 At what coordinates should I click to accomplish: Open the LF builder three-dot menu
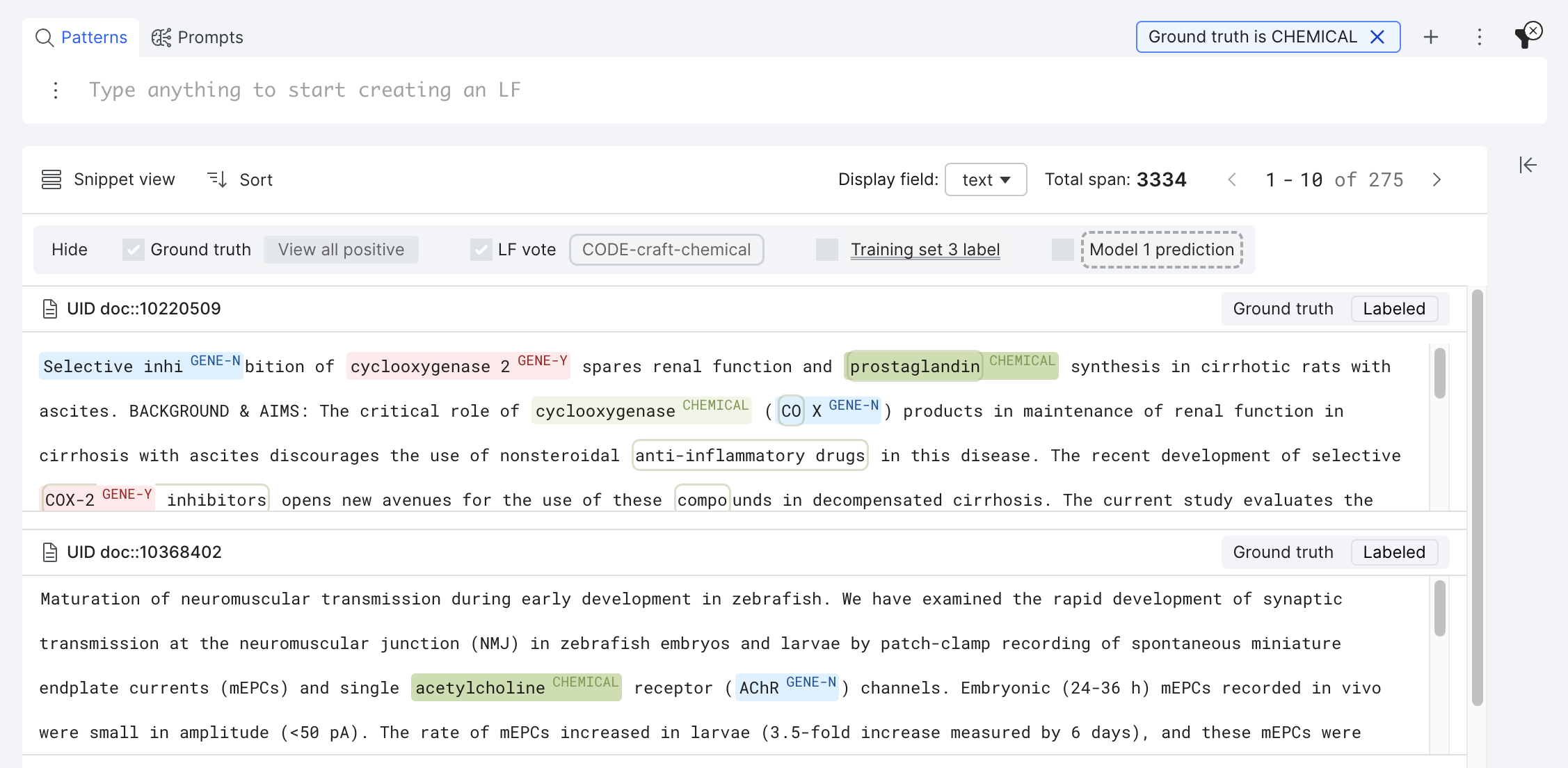click(56, 90)
